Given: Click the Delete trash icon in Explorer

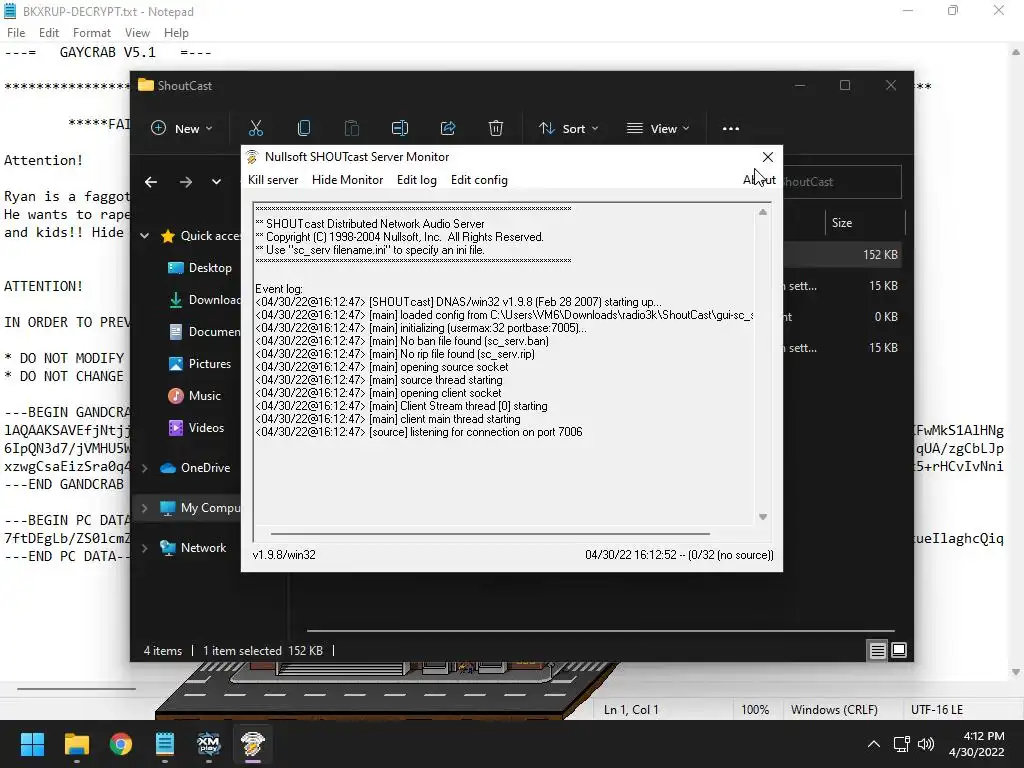Looking at the screenshot, I should click(x=496, y=129).
